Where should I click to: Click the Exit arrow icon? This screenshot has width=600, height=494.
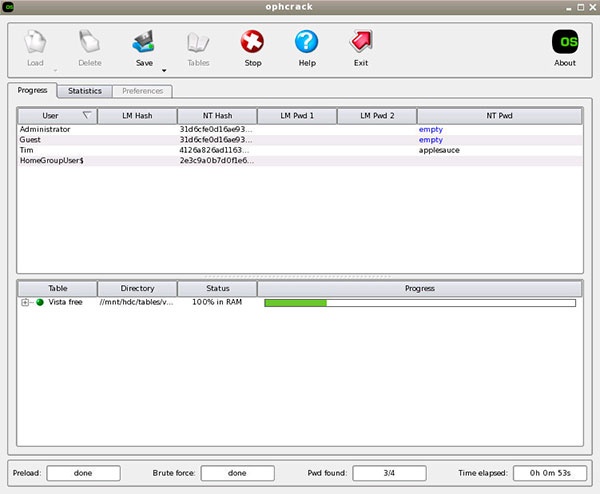pos(361,43)
